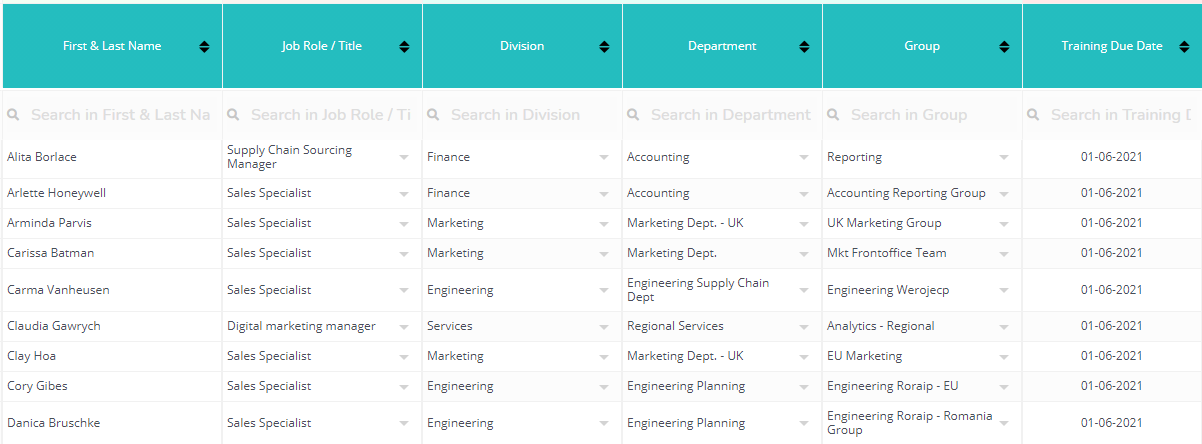1202x444 pixels.
Task: Open Claudia Gawrych's Division dropdown showing Services
Action: [x=604, y=327]
